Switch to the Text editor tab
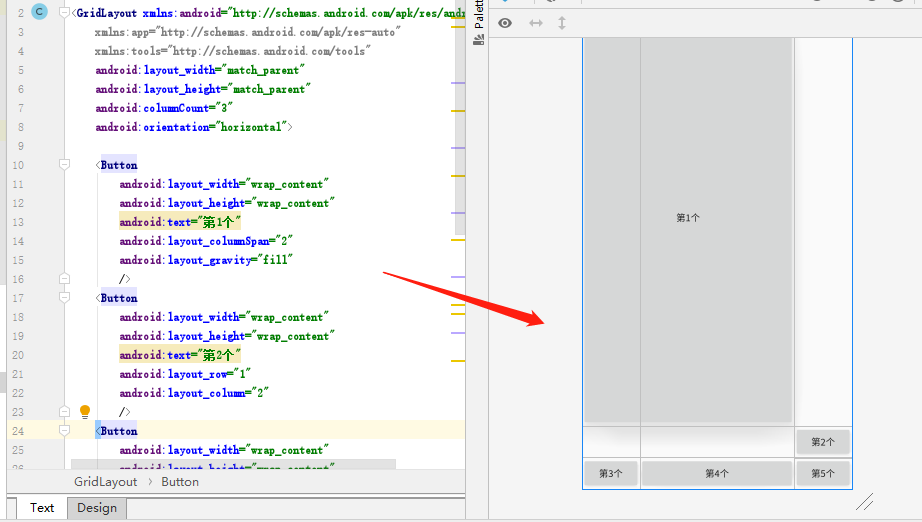 [42, 508]
